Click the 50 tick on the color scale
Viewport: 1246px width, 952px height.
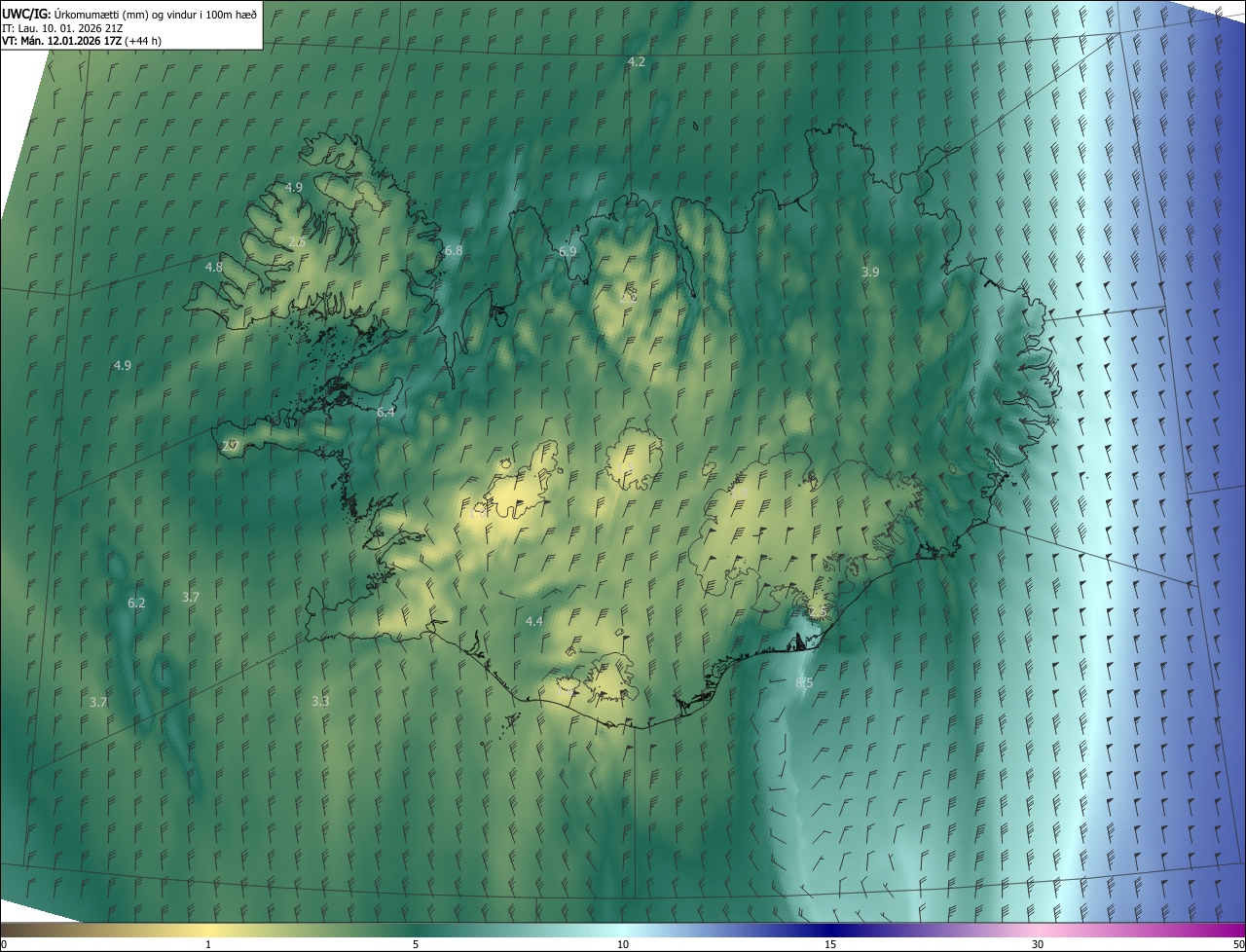click(x=1238, y=944)
